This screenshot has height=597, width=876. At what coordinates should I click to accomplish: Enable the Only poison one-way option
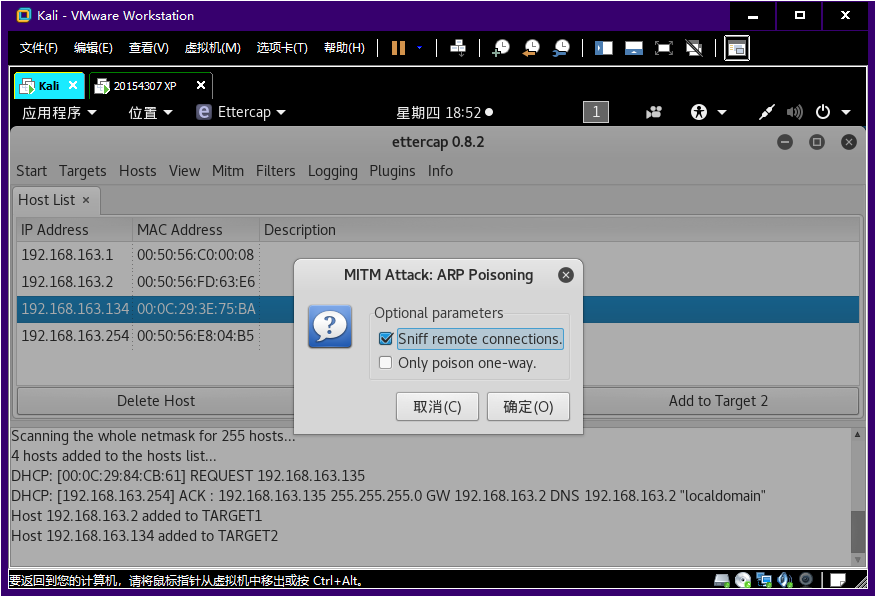tap(386, 363)
